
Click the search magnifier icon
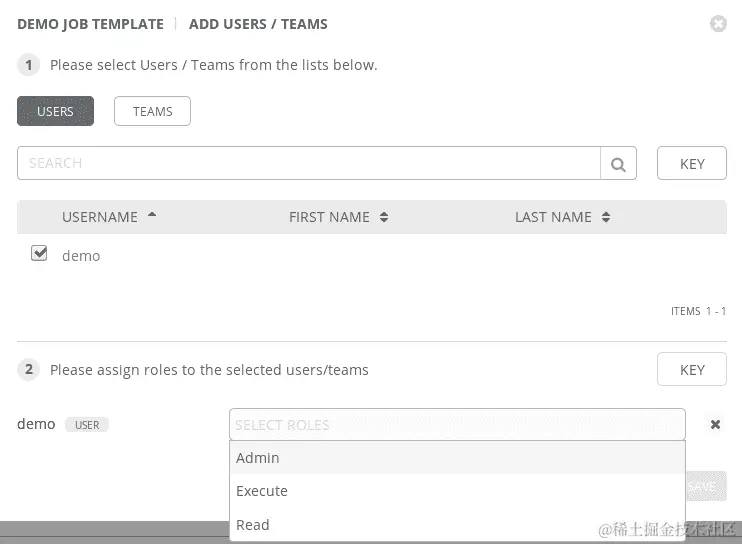[618, 164]
